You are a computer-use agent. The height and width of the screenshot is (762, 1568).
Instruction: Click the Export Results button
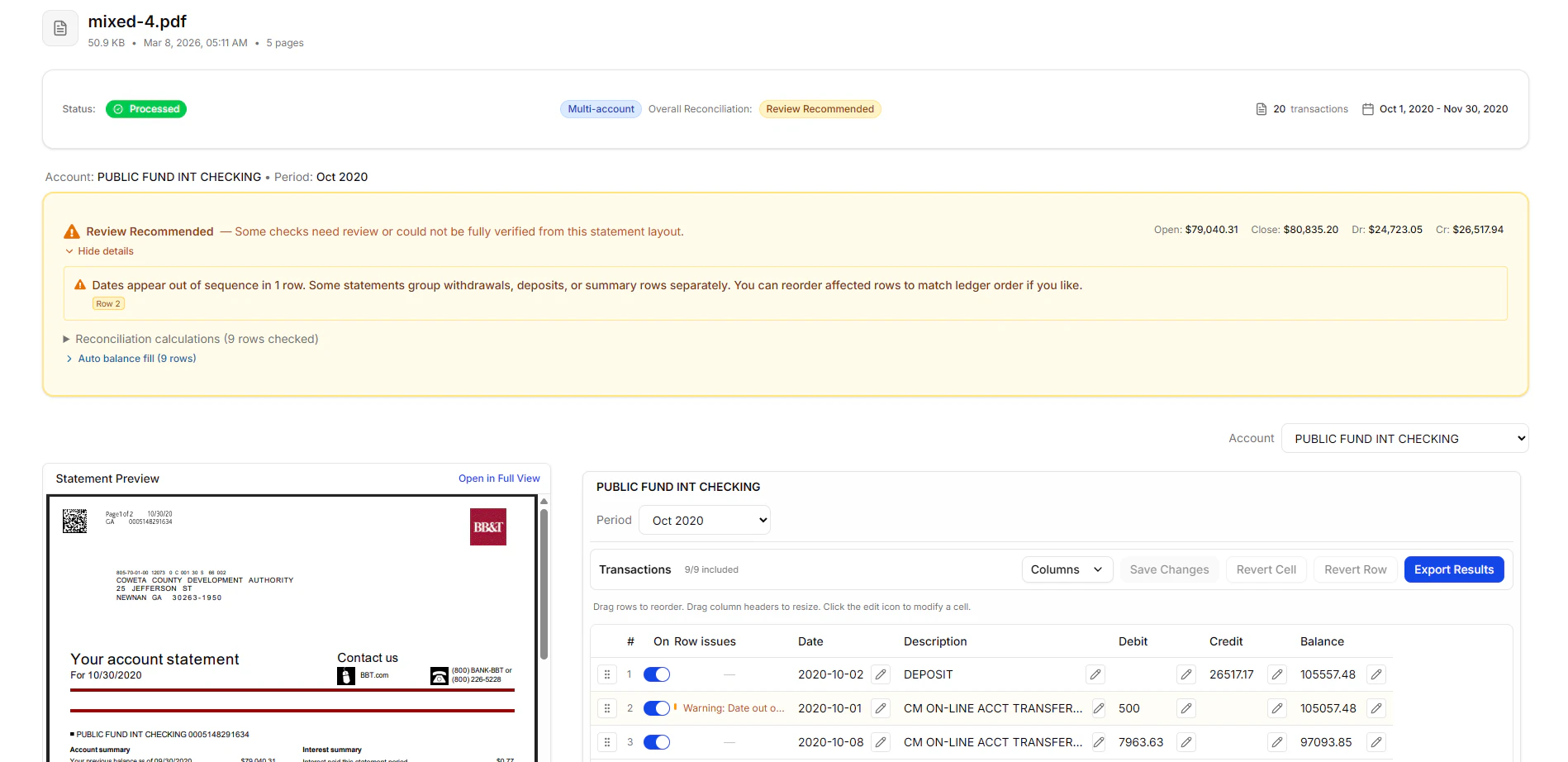tap(1453, 569)
